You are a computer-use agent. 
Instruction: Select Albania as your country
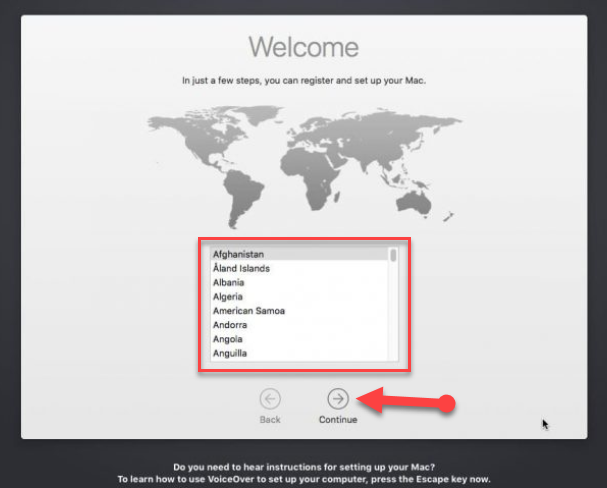pos(229,283)
